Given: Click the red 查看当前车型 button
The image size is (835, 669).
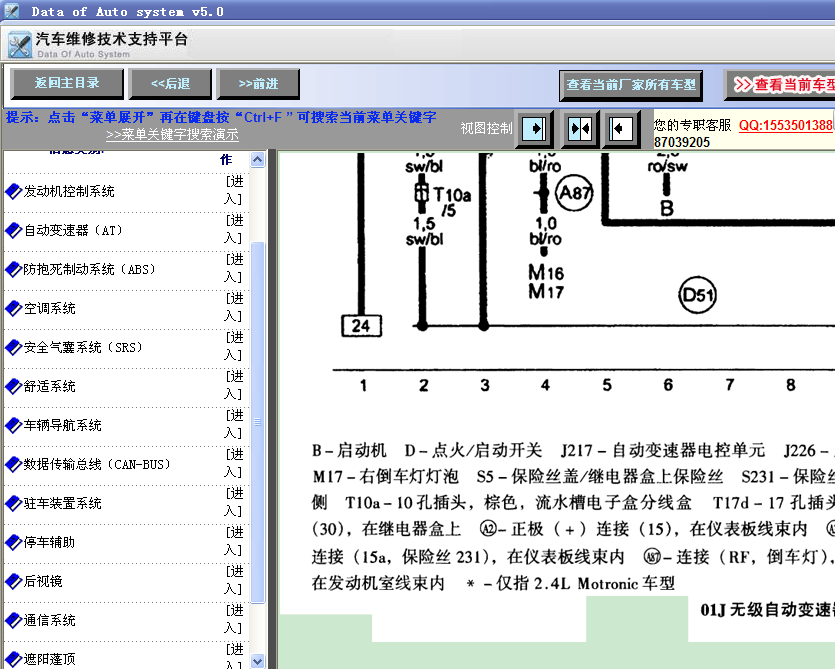Looking at the screenshot, I should click(780, 85).
